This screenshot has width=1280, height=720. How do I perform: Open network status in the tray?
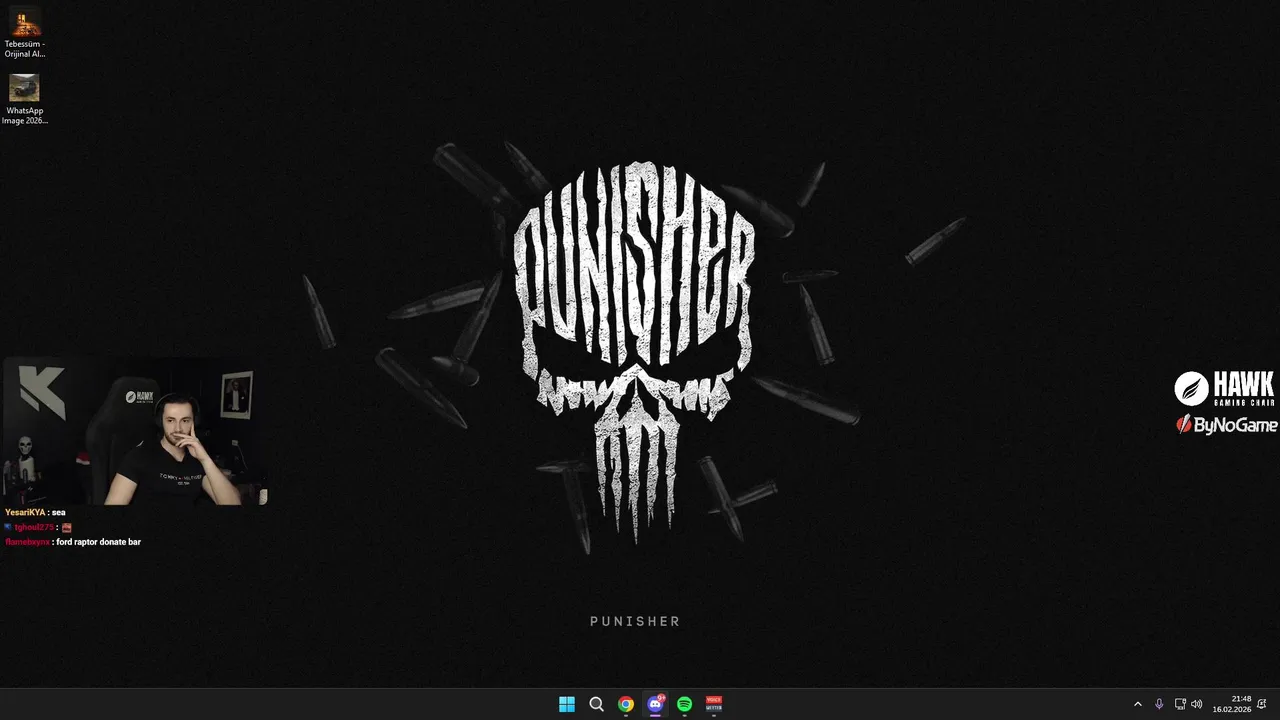(1180, 704)
